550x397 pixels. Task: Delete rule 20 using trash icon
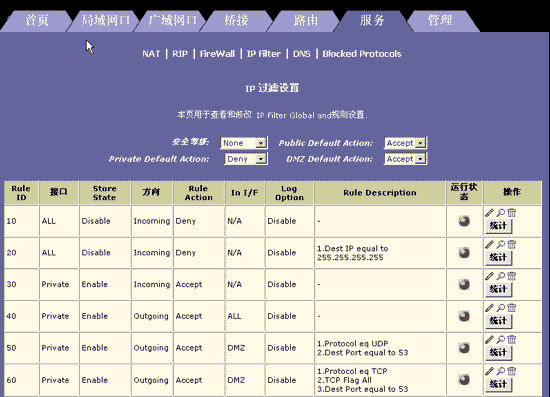512,244
